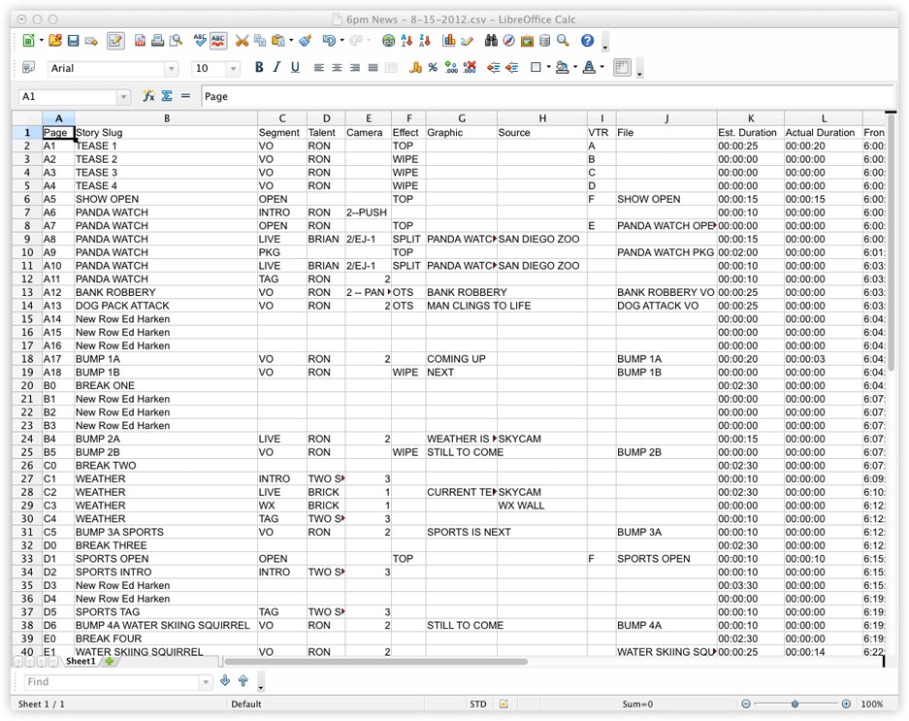The image size is (909, 721).
Task: Insert a chart from the toolbar
Action: click(x=449, y=41)
